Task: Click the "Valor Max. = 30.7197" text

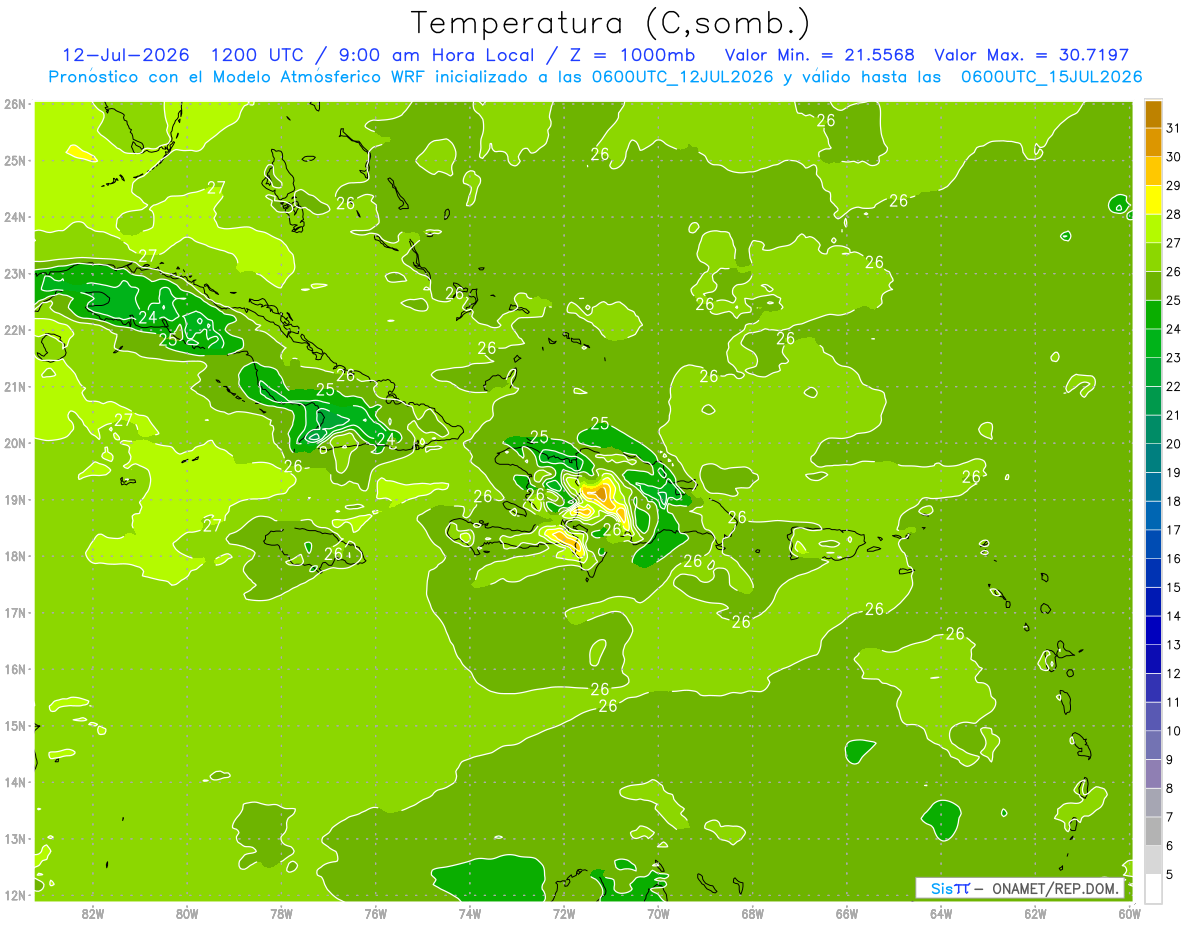Action: (x=1031, y=55)
